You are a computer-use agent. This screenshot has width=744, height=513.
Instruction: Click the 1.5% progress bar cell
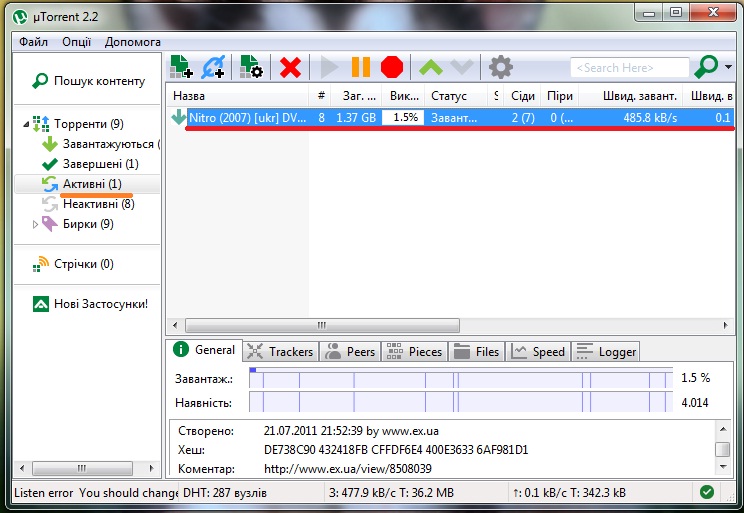403,117
